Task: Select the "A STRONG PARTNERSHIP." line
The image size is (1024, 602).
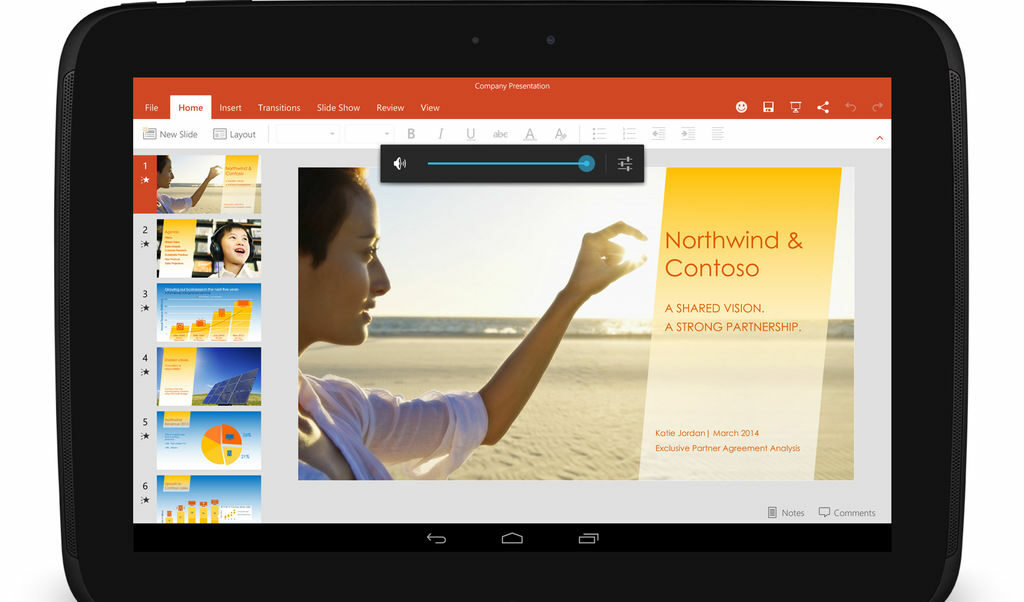Action: (733, 326)
